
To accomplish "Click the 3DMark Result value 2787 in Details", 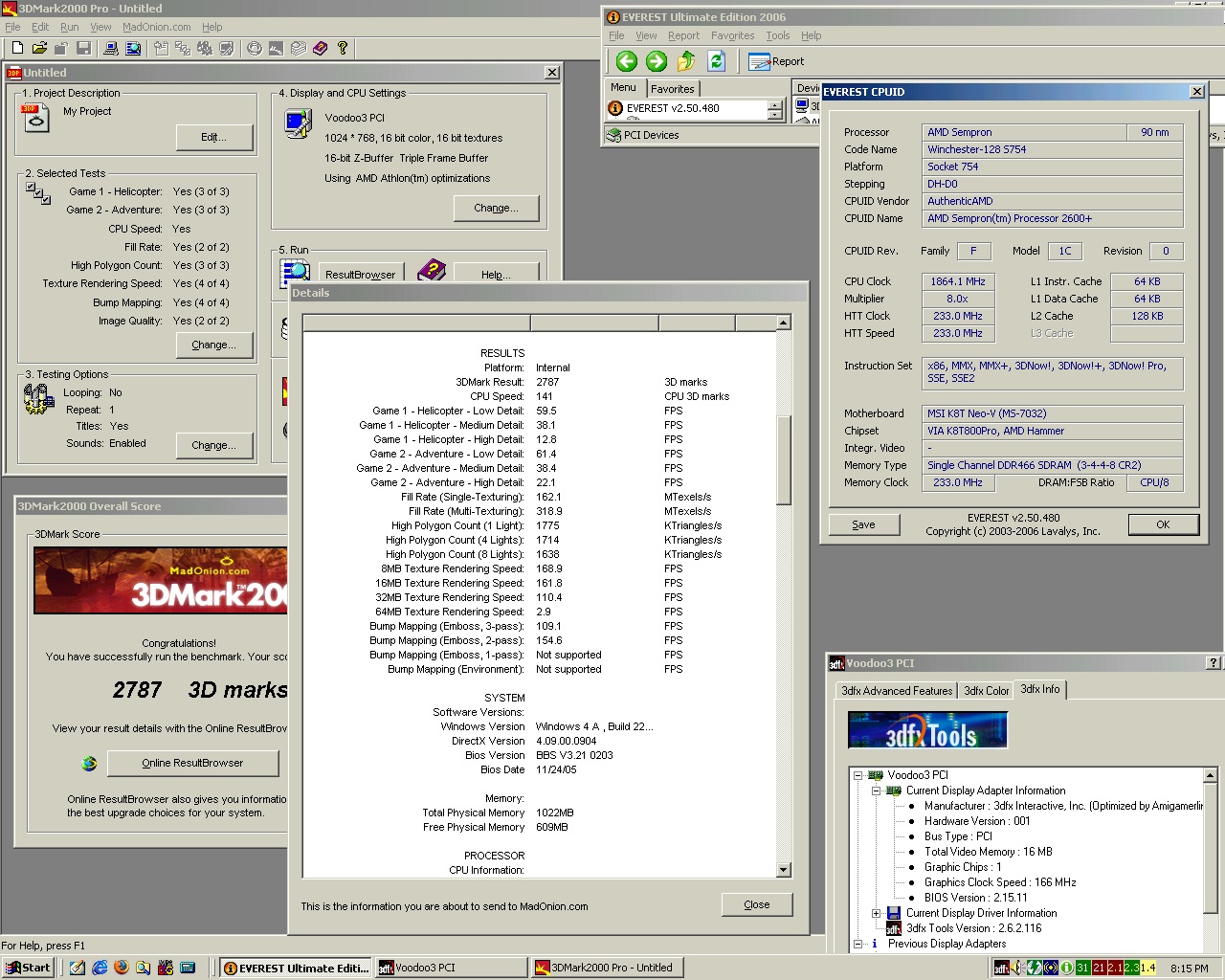I will (547, 382).
